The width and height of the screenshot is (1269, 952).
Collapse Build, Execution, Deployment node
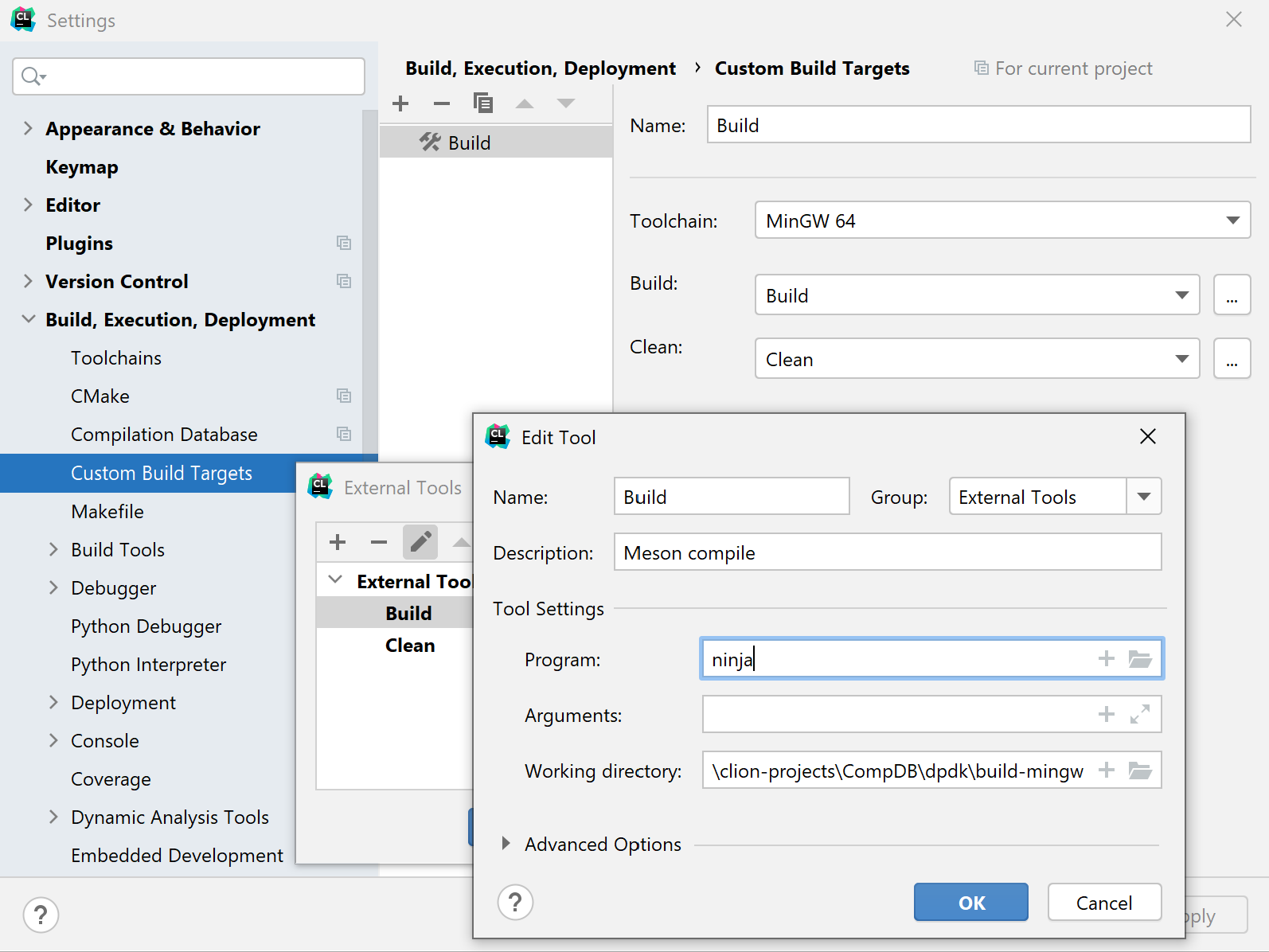pyautogui.click(x=28, y=319)
